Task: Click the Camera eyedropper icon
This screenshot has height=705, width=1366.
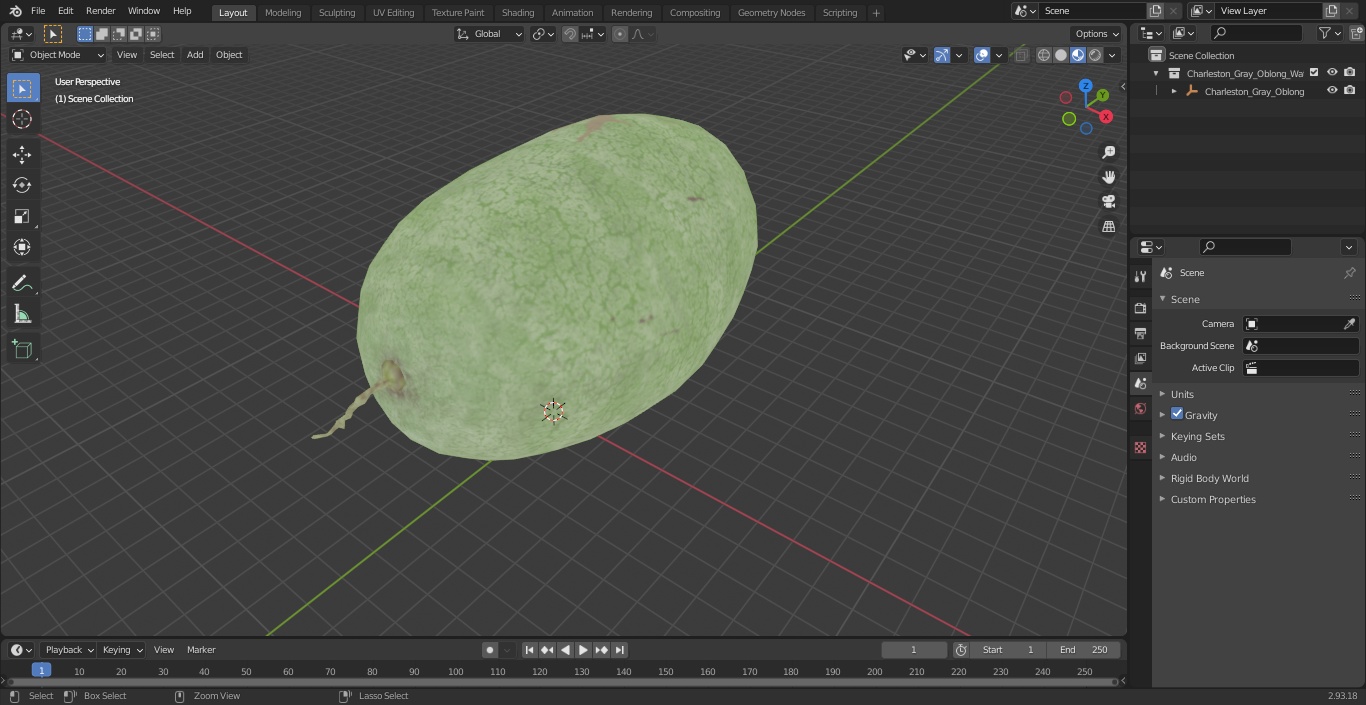Action: pos(1349,324)
